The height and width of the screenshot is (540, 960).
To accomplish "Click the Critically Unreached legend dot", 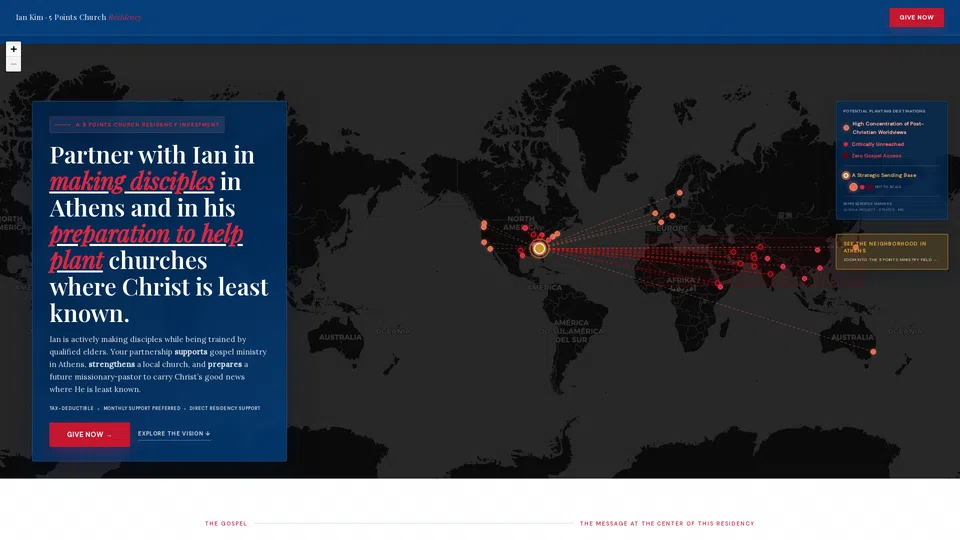I will click(x=846, y=144).
